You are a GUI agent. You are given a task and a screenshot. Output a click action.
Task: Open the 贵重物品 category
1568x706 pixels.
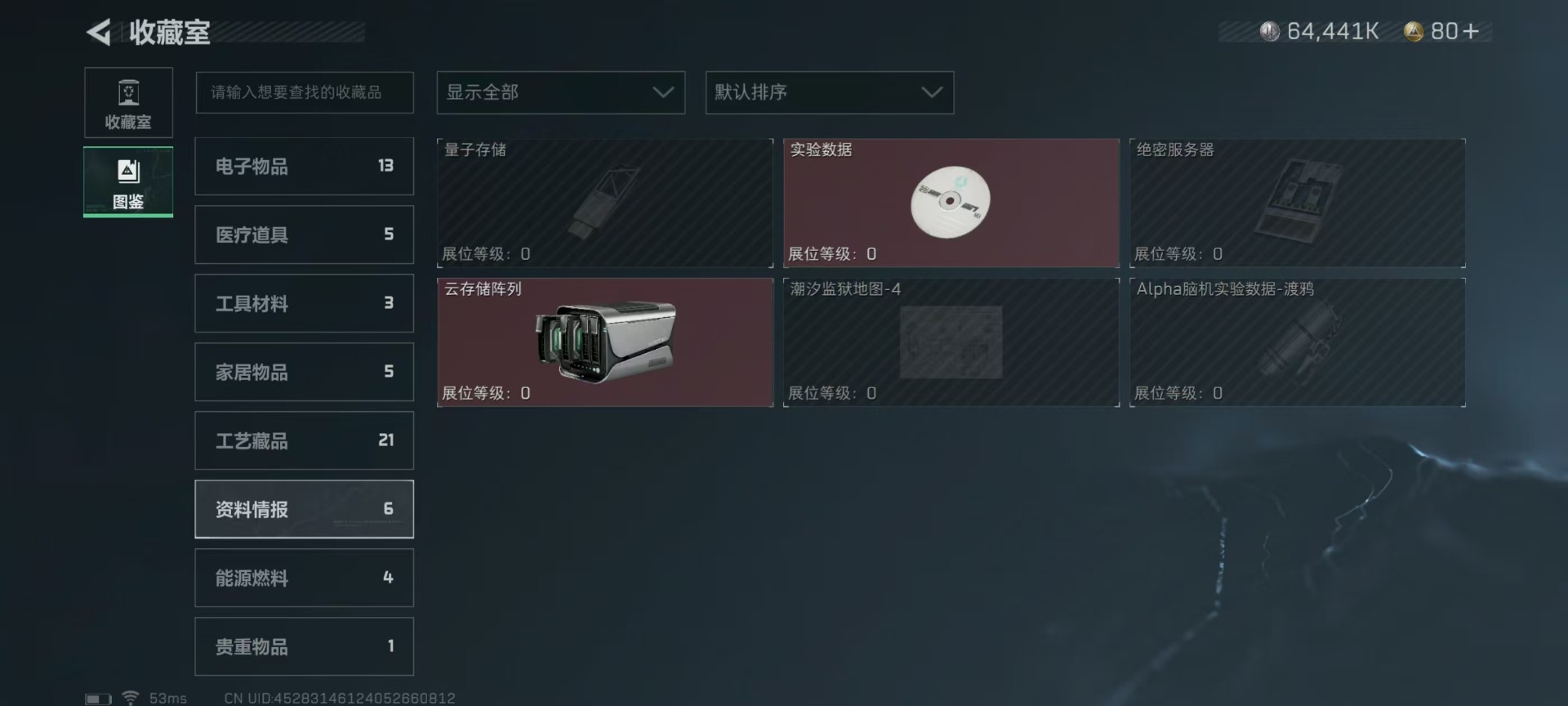(305, 646)
